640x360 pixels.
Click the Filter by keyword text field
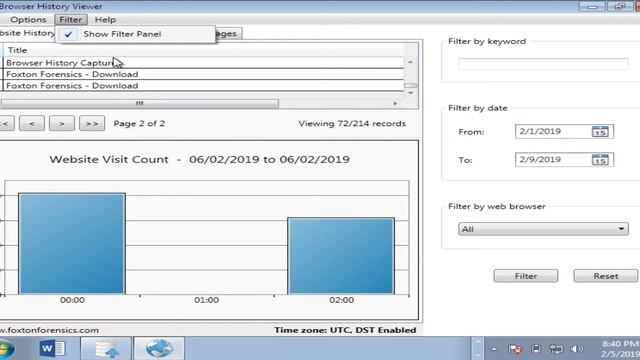point(543,64)
